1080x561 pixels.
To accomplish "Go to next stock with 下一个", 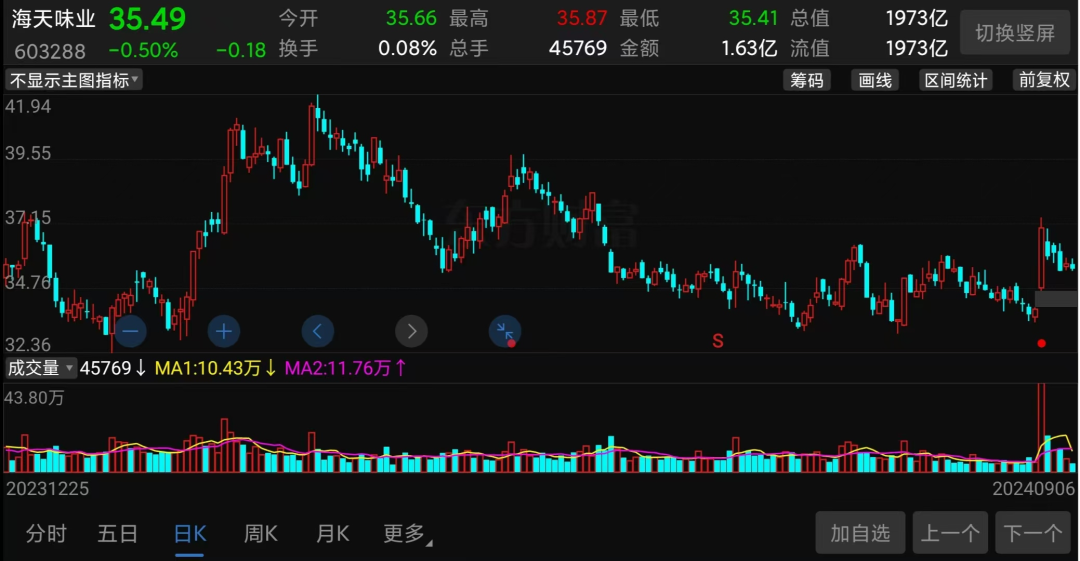I will [x=1032, y=533].
